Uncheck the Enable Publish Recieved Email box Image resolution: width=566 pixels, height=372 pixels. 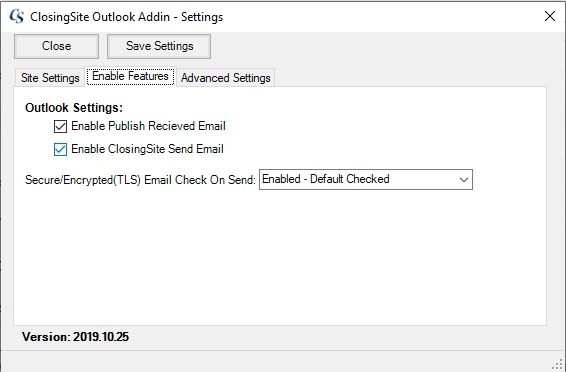tap(60, 127)
